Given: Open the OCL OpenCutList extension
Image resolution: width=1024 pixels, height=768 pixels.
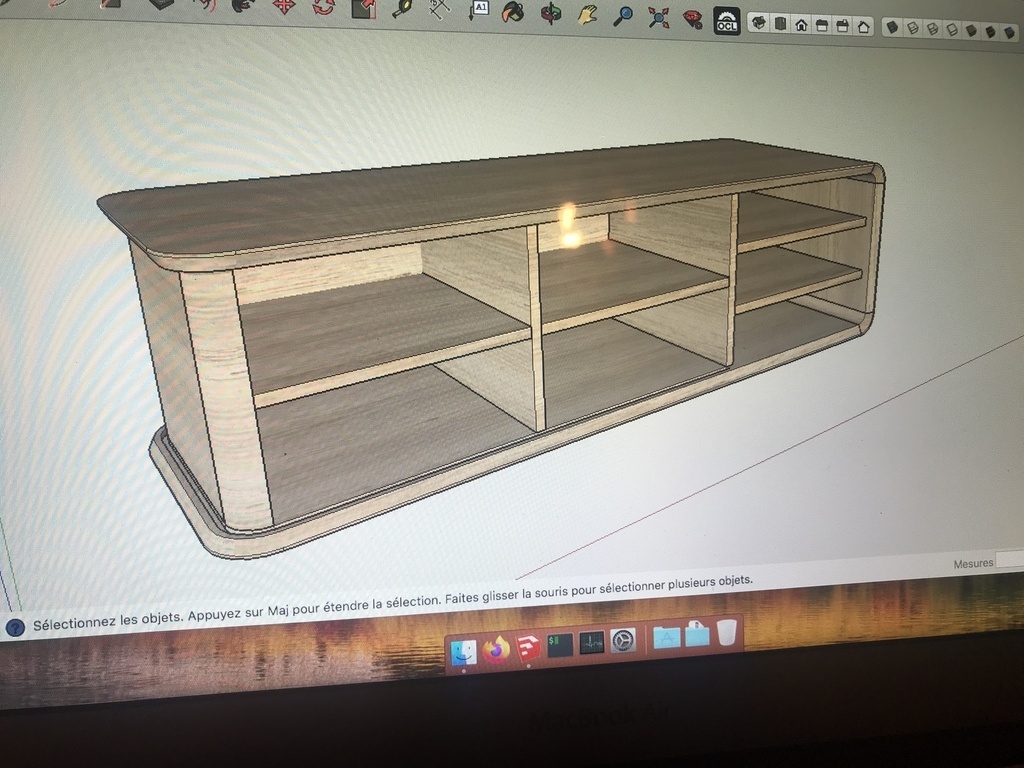Looking at the screenshot, I should click(x=726, y=22).
